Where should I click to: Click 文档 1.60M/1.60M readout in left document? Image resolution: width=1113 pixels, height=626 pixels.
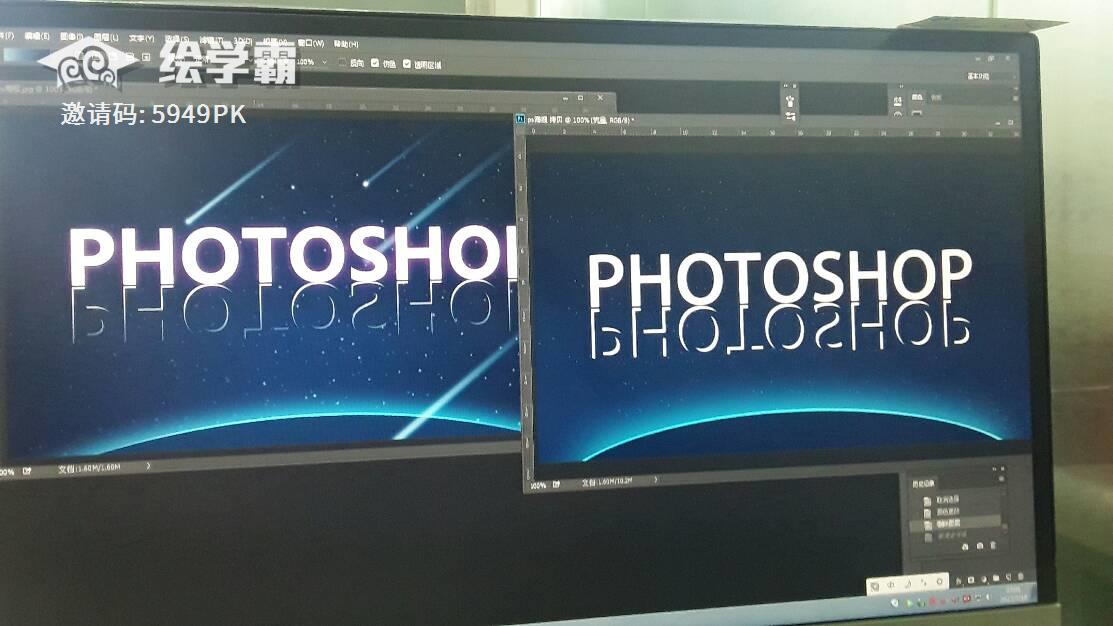tap(90, 468)
